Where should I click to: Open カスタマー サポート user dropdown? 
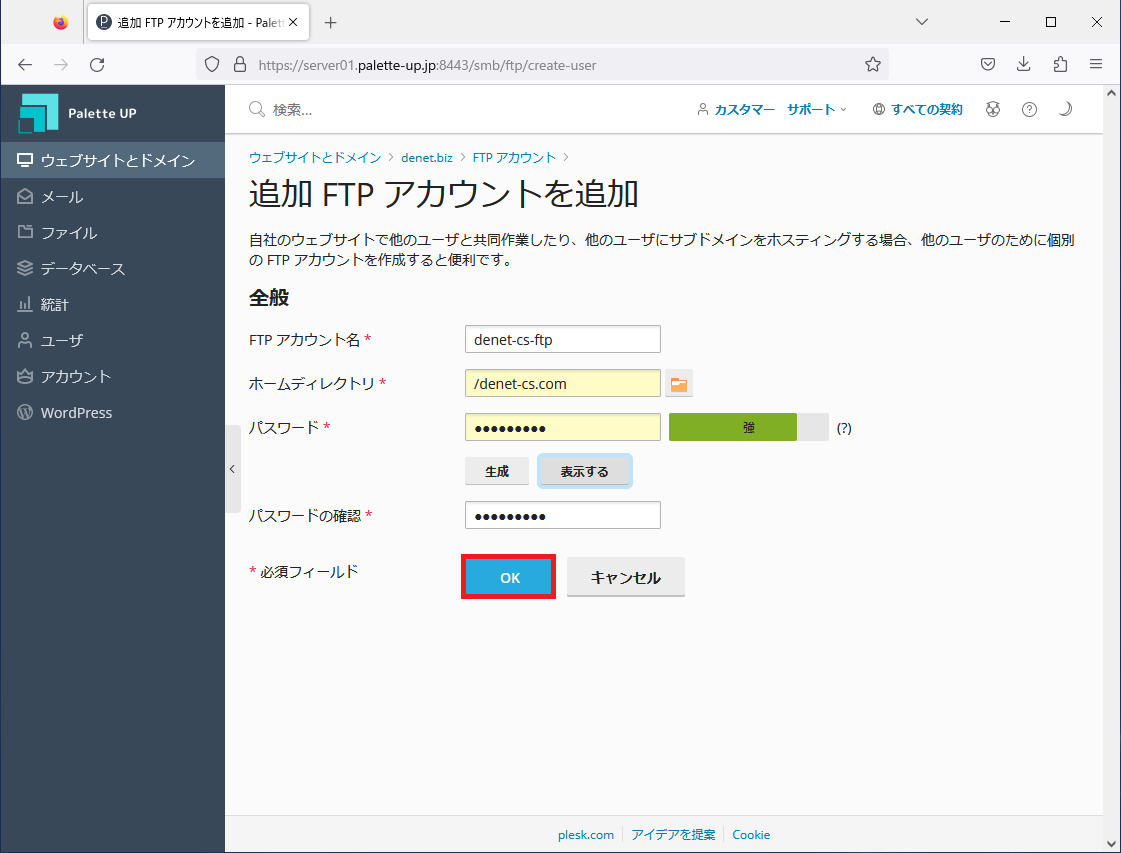[772, 109]
